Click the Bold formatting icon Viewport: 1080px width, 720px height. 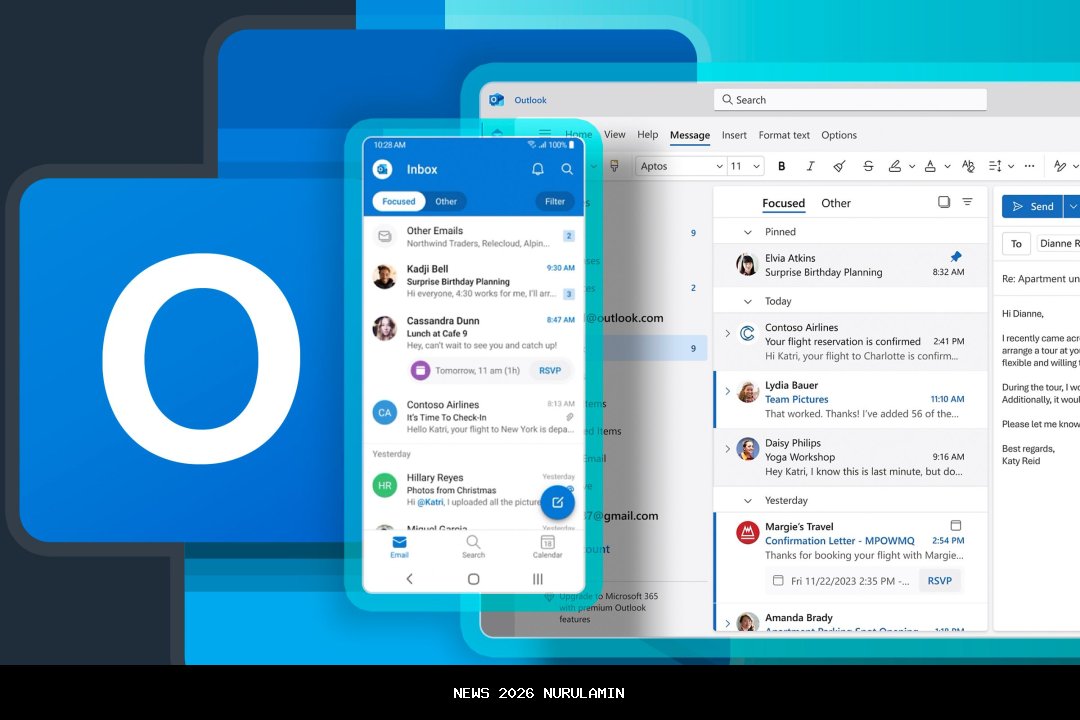point(782,166)
